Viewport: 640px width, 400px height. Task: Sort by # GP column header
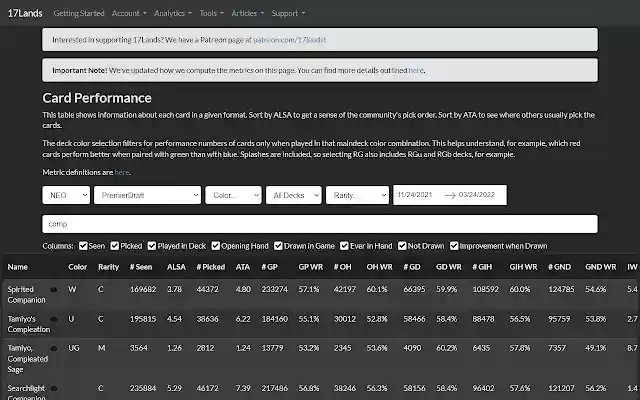click(x=269, y=267)
